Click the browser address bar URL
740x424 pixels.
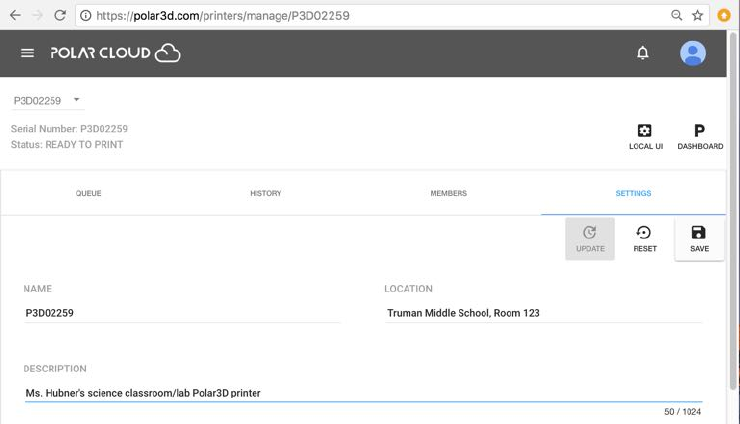tap(222, 16)
